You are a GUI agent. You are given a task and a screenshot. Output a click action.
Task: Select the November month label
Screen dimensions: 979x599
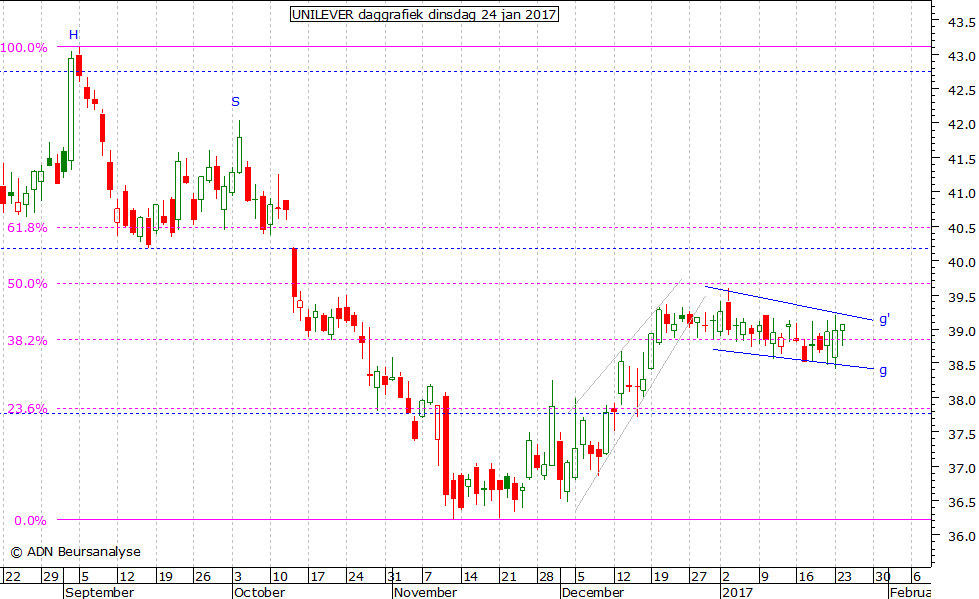[426, 592]
